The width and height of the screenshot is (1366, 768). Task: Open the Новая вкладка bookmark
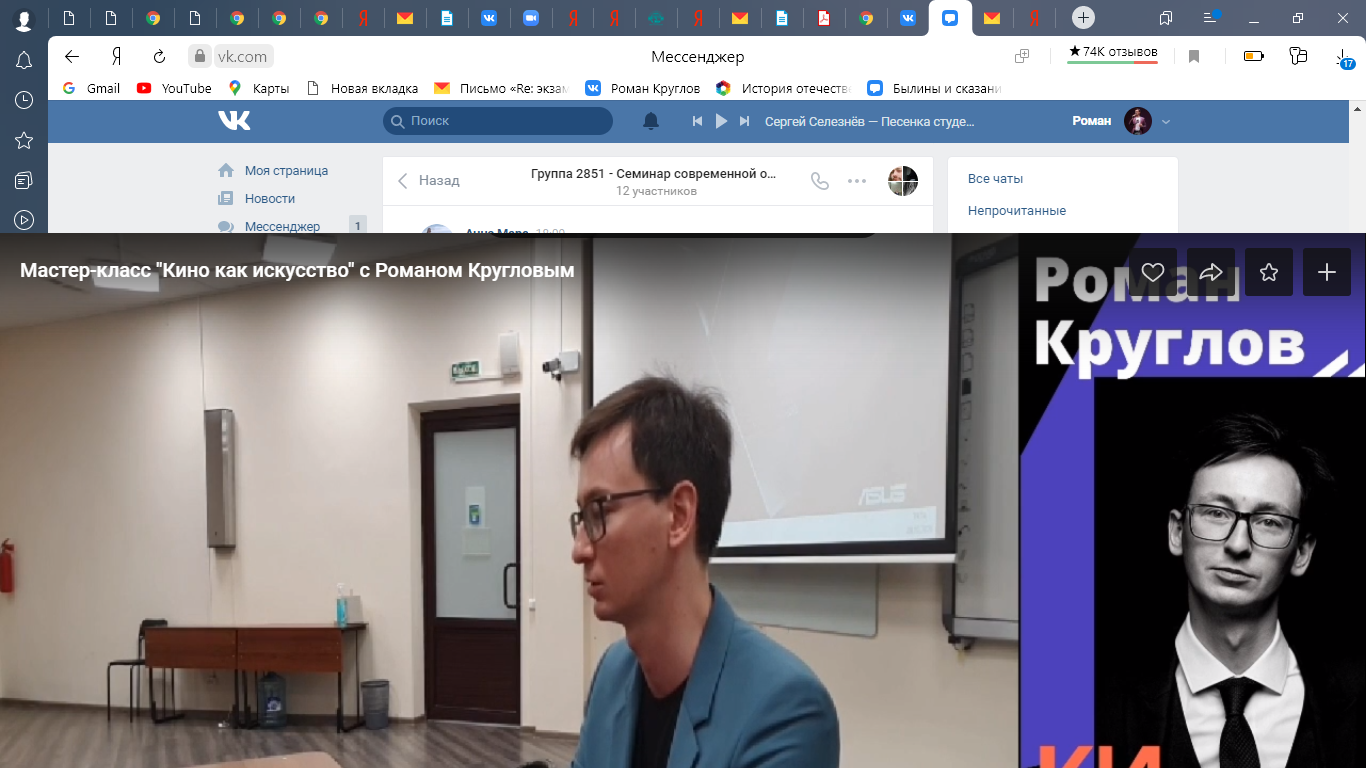362,88
